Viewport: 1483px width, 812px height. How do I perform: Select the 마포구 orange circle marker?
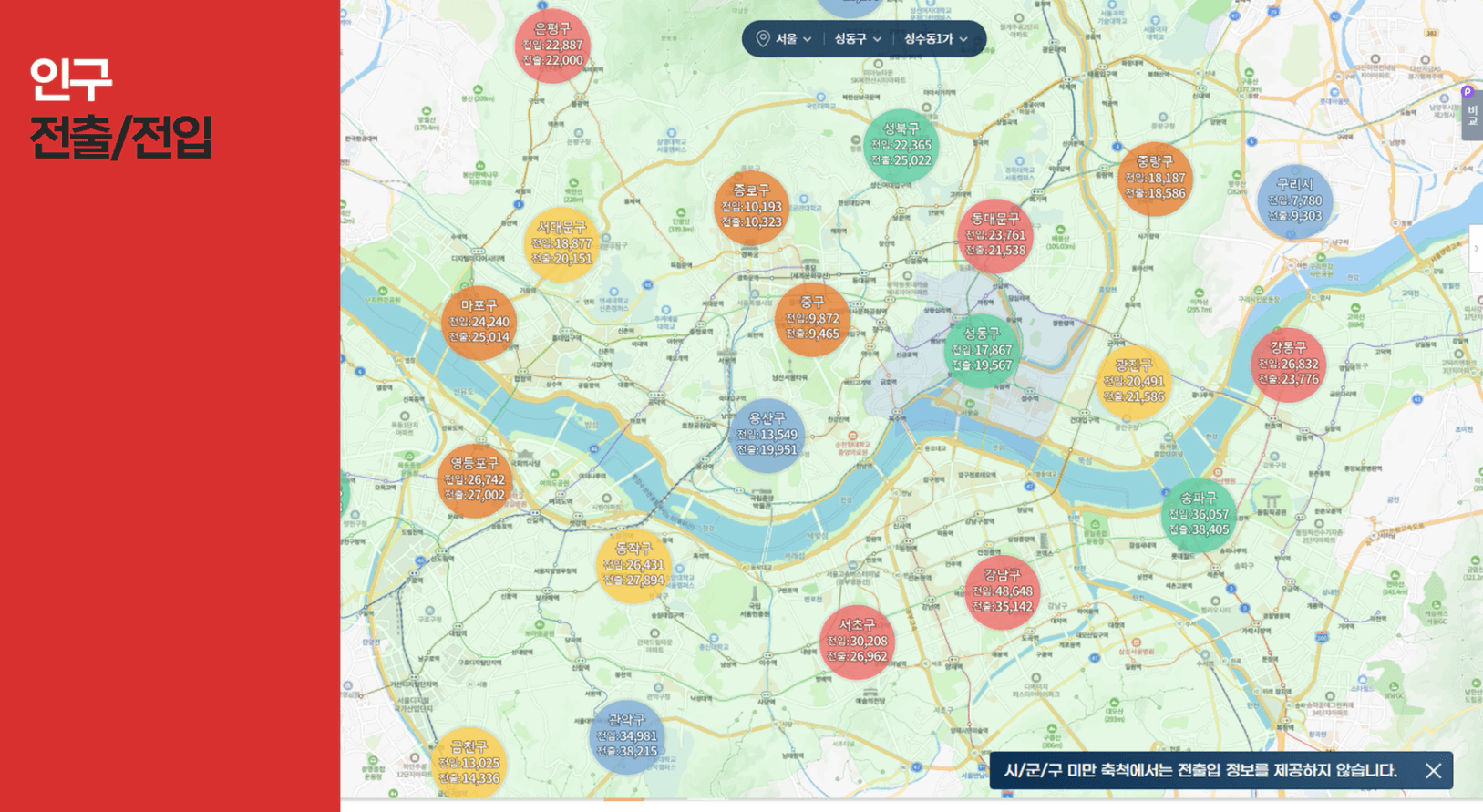click(x=479, y=322)
